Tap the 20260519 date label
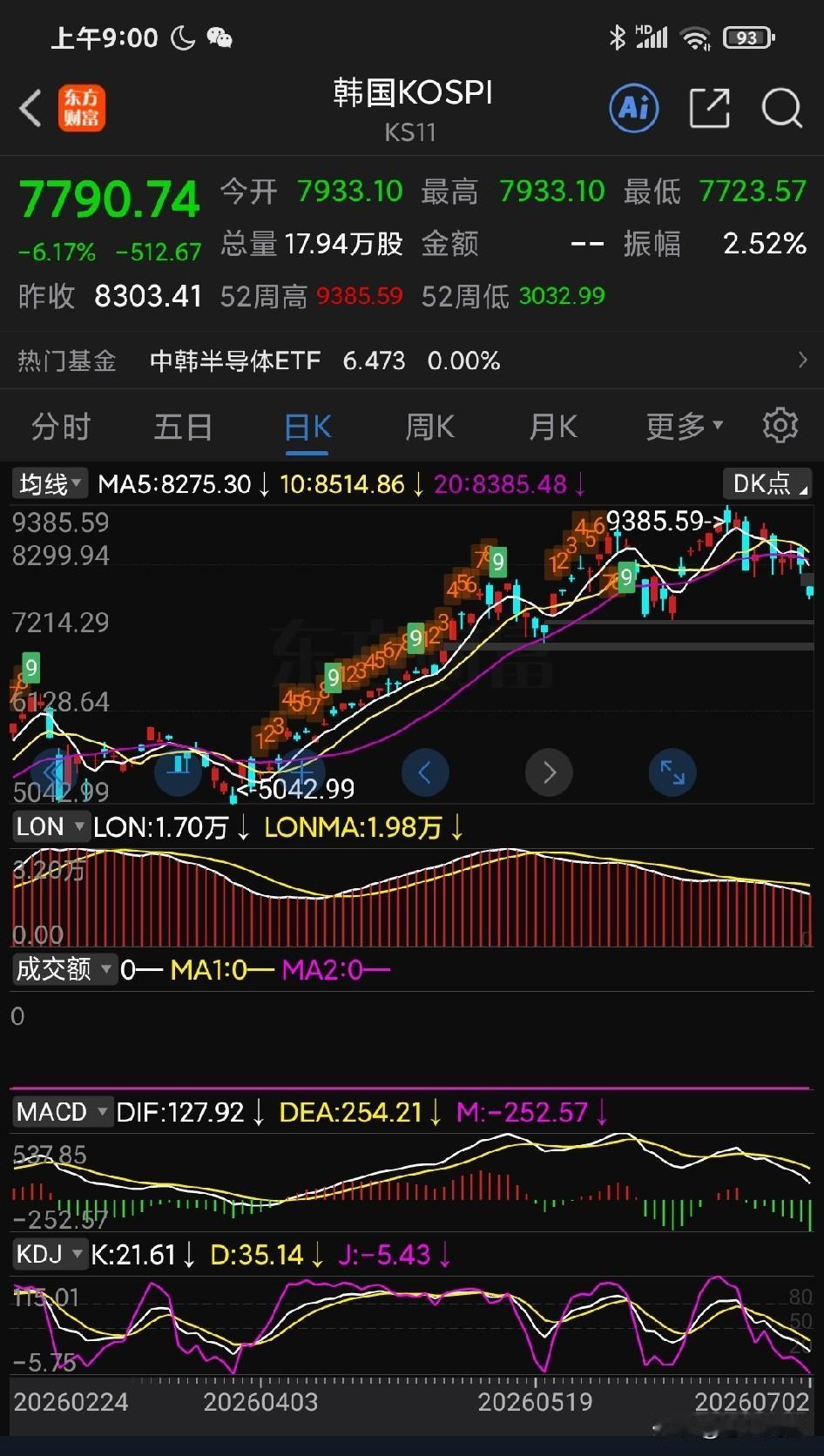This screenshot has width=824, height=1456. point(535,1402)
